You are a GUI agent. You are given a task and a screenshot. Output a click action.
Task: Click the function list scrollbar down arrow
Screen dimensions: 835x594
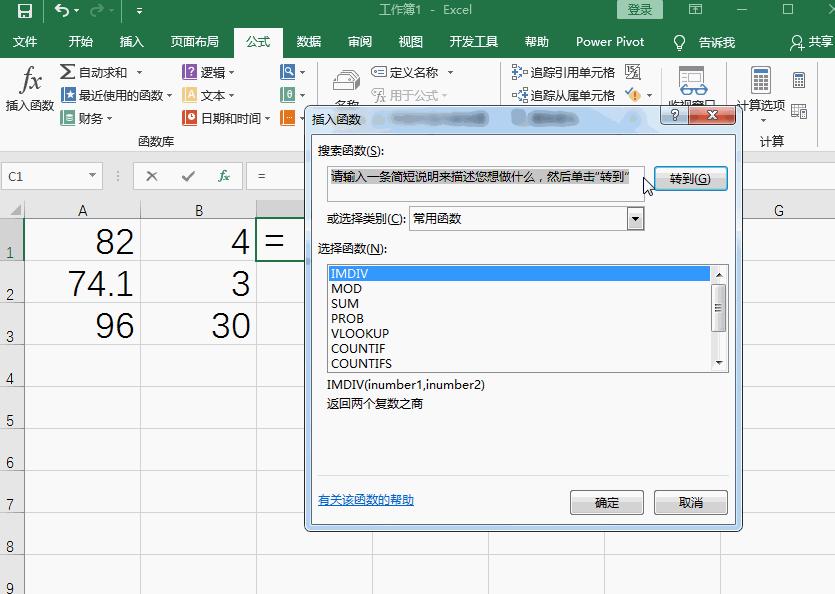[718, 364]
